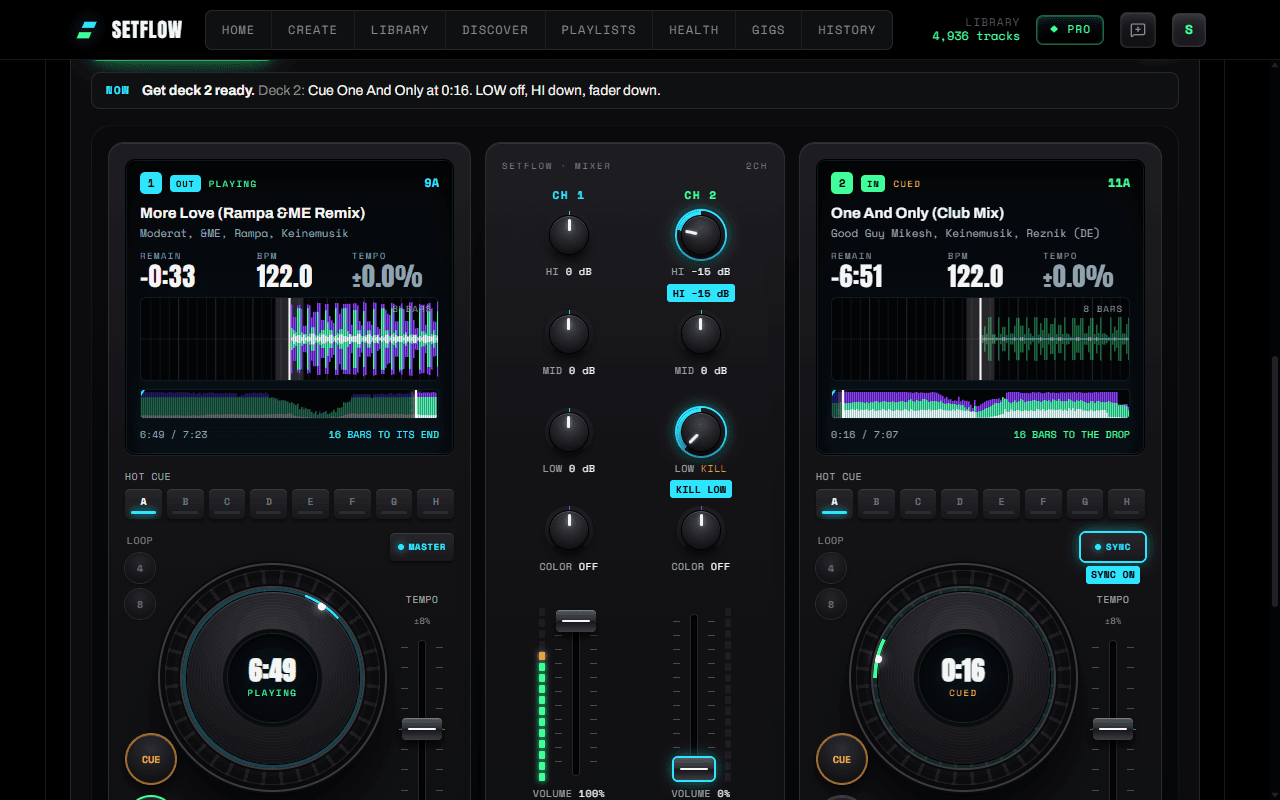The height and width of the screenshot is (800, 1280).
Task: Trigger hot cue H on deck 2
Action: [1127, 503]
